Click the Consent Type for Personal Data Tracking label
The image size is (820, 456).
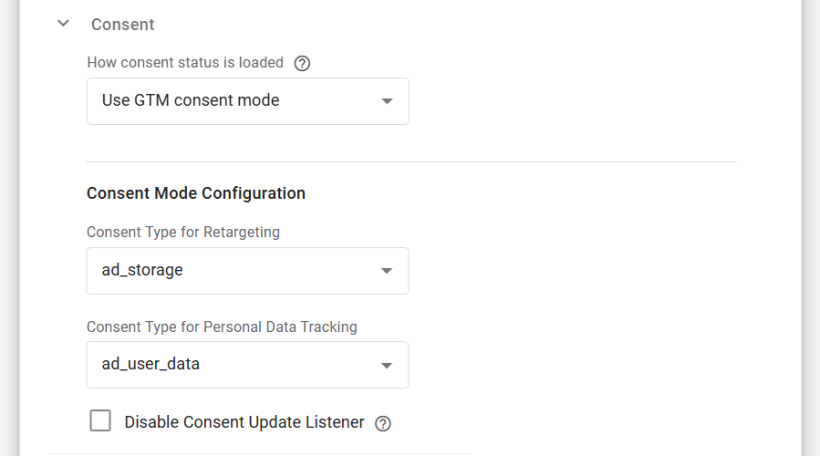[221, 326]
